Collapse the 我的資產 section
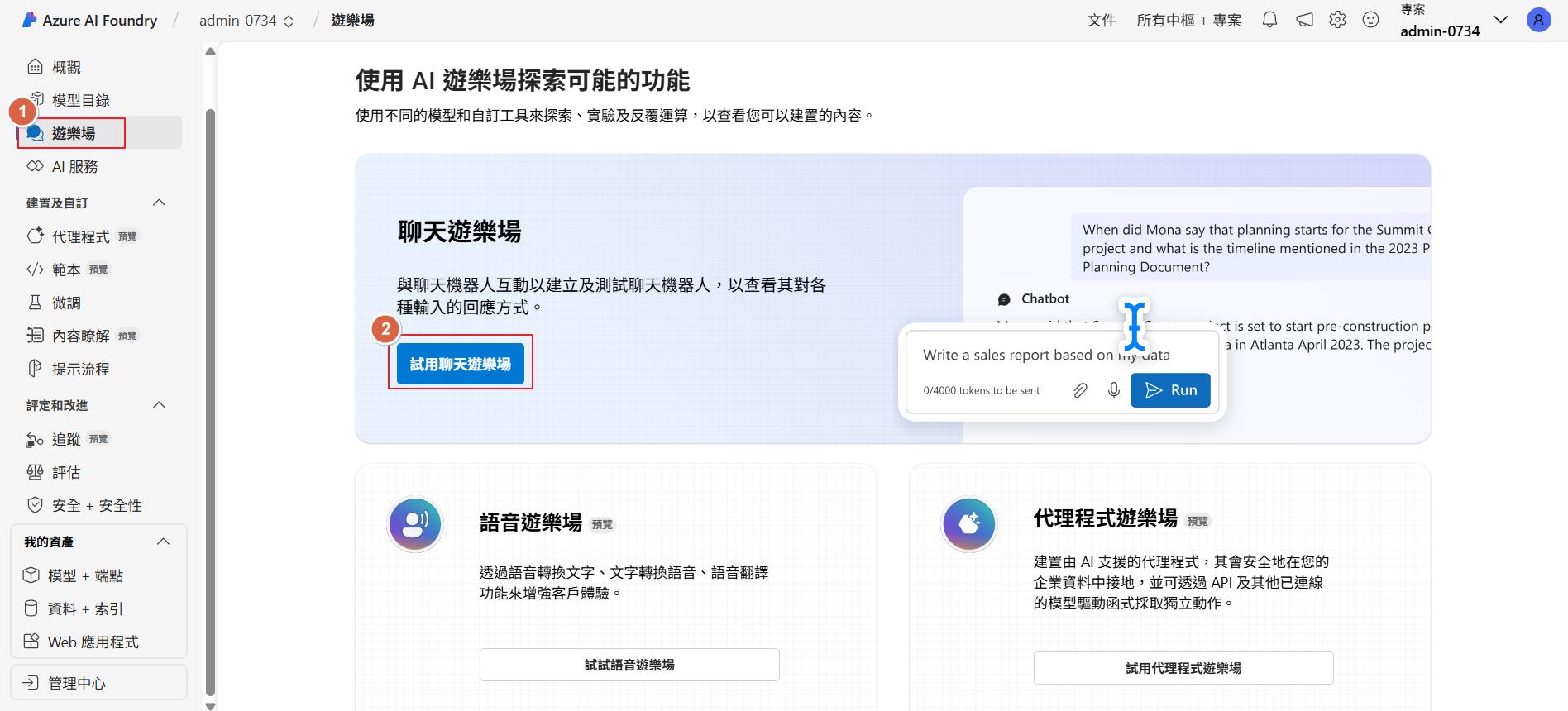This screenshot has height=711, width=1568. (x=163, y=542)
